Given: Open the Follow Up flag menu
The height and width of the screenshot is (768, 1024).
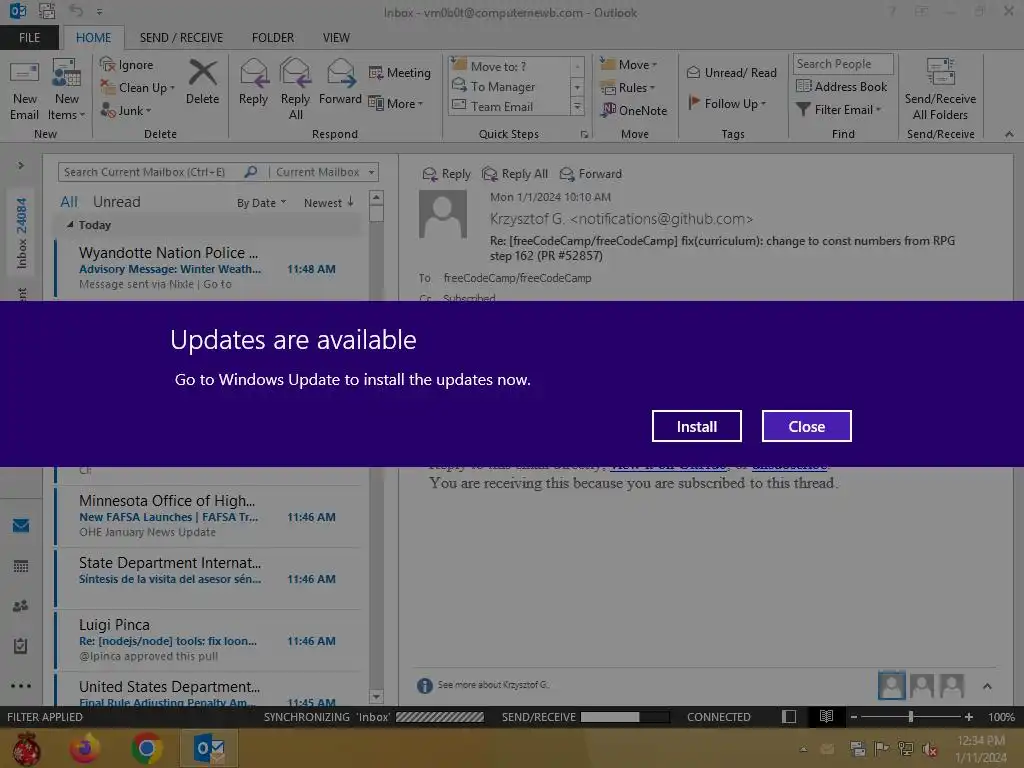Looking at the screenshot, I should [x=727, y=103].
